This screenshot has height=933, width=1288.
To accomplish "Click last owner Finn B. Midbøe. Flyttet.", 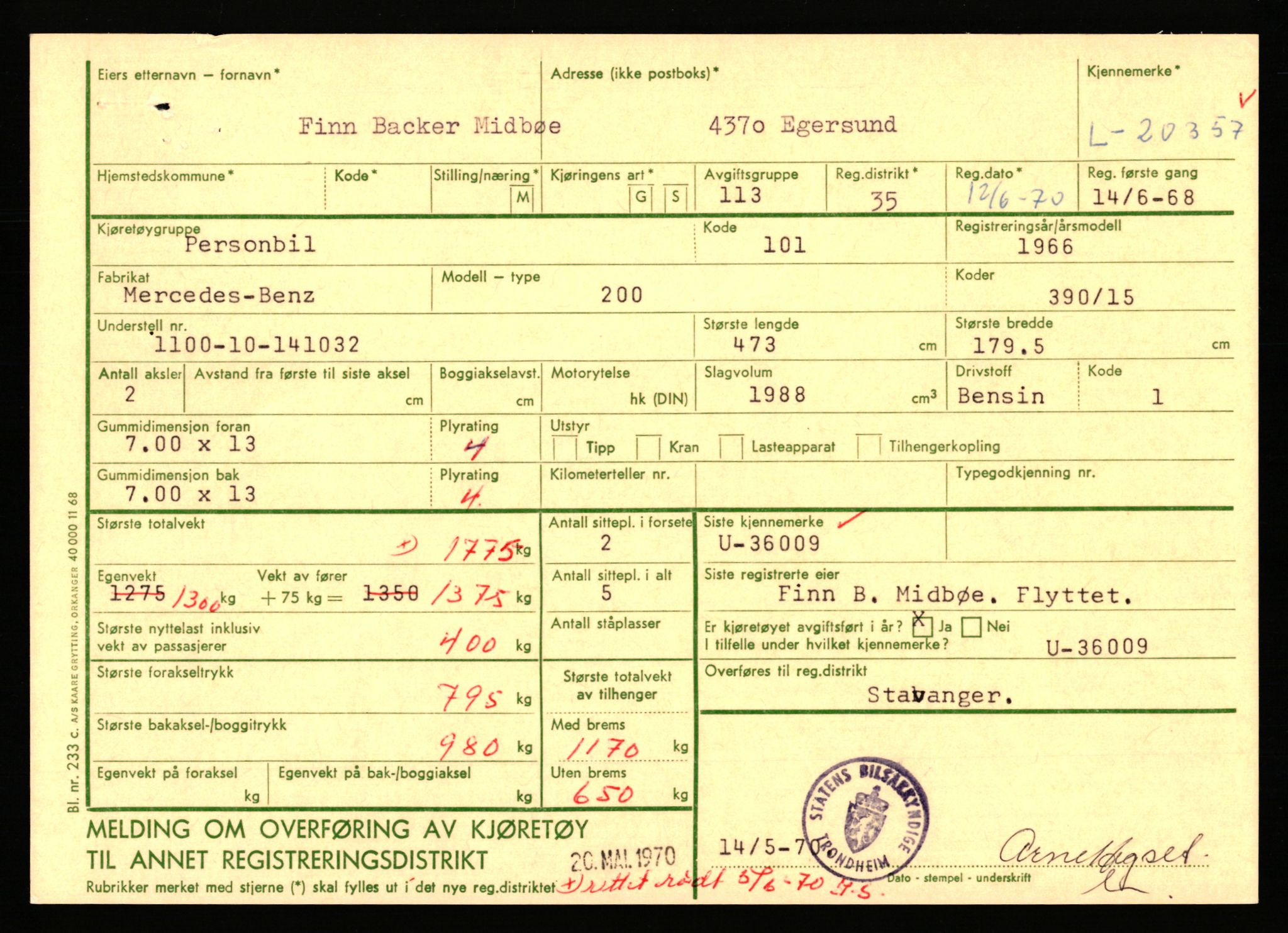I will click(955, 595).
